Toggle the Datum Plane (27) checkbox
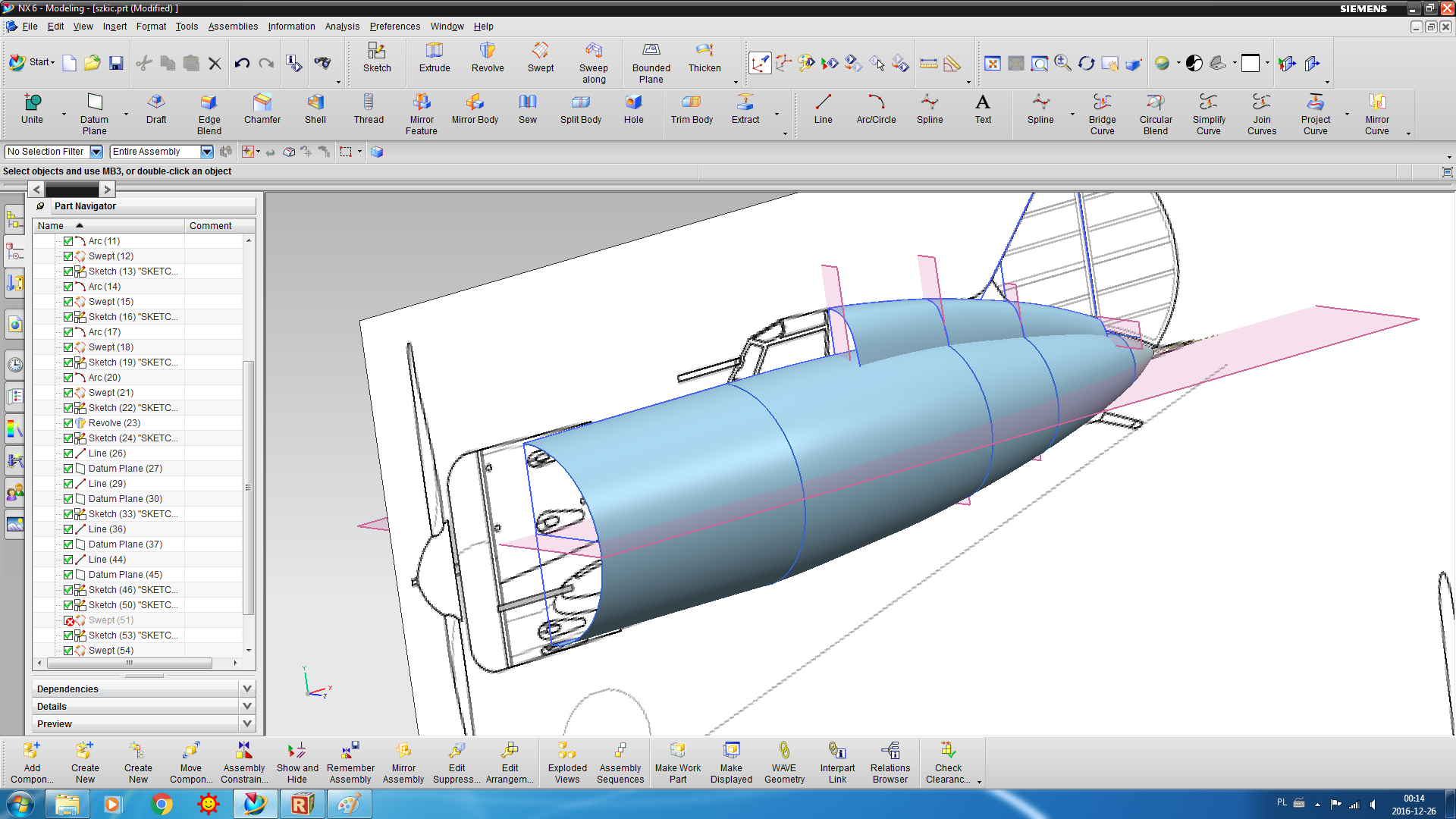This screenshot has height=819, width=1456. point(68,469)
